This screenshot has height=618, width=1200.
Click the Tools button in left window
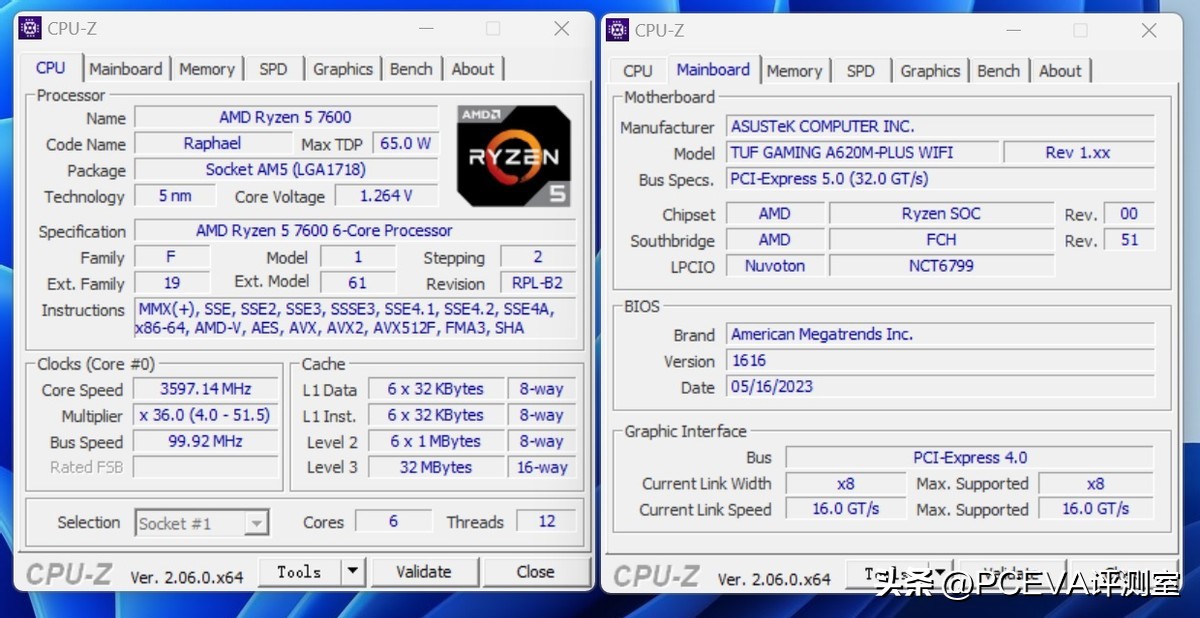tap(299, 572)
